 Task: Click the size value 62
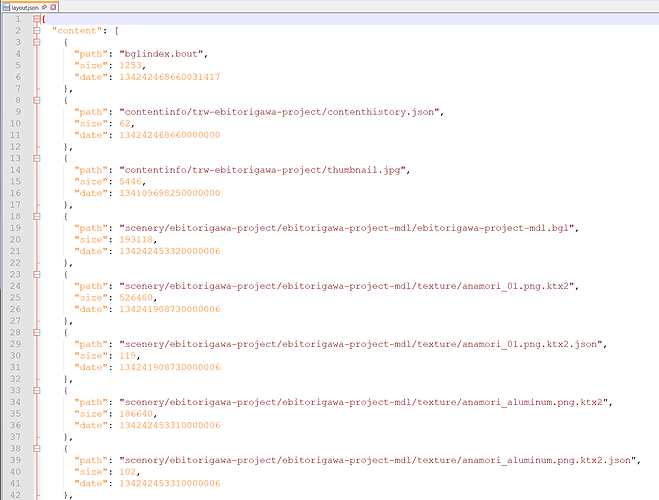click(125, 123)
